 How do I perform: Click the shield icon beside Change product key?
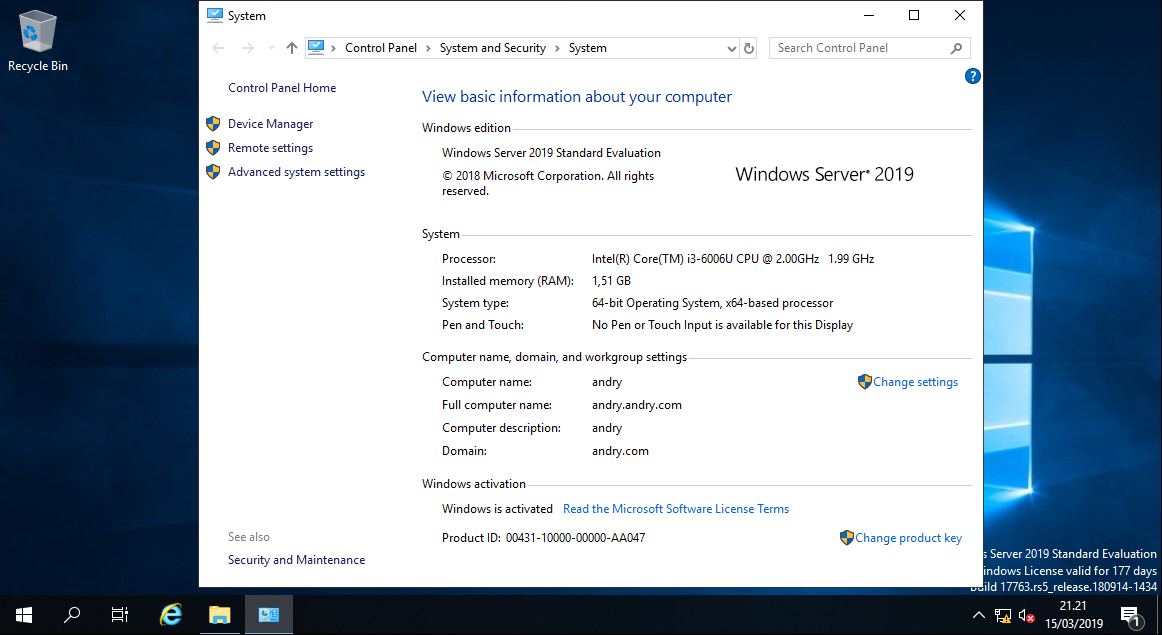point(847,538)
